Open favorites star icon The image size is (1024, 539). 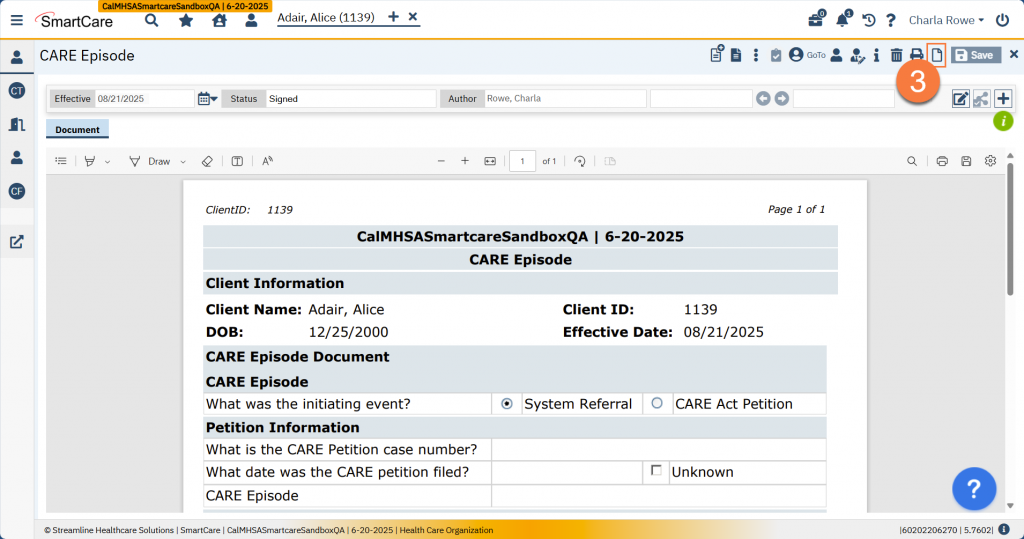(186, 20)
